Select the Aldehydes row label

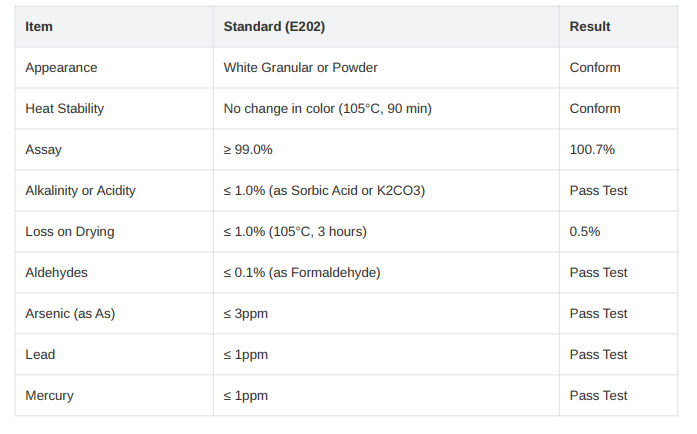coord(56,273)
